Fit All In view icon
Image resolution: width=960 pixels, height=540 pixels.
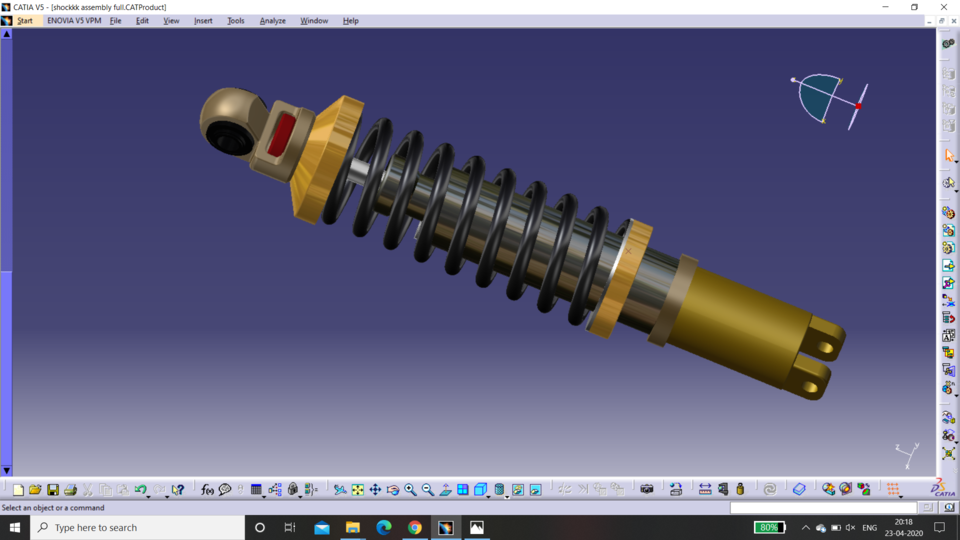click(358, 489)
